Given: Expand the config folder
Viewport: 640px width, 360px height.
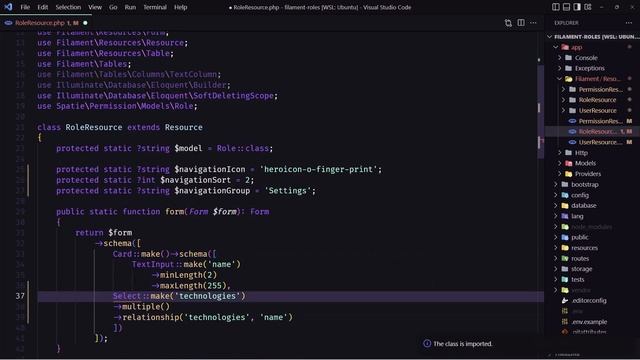Looking at the screenshot, I should (x=556, y=195).
